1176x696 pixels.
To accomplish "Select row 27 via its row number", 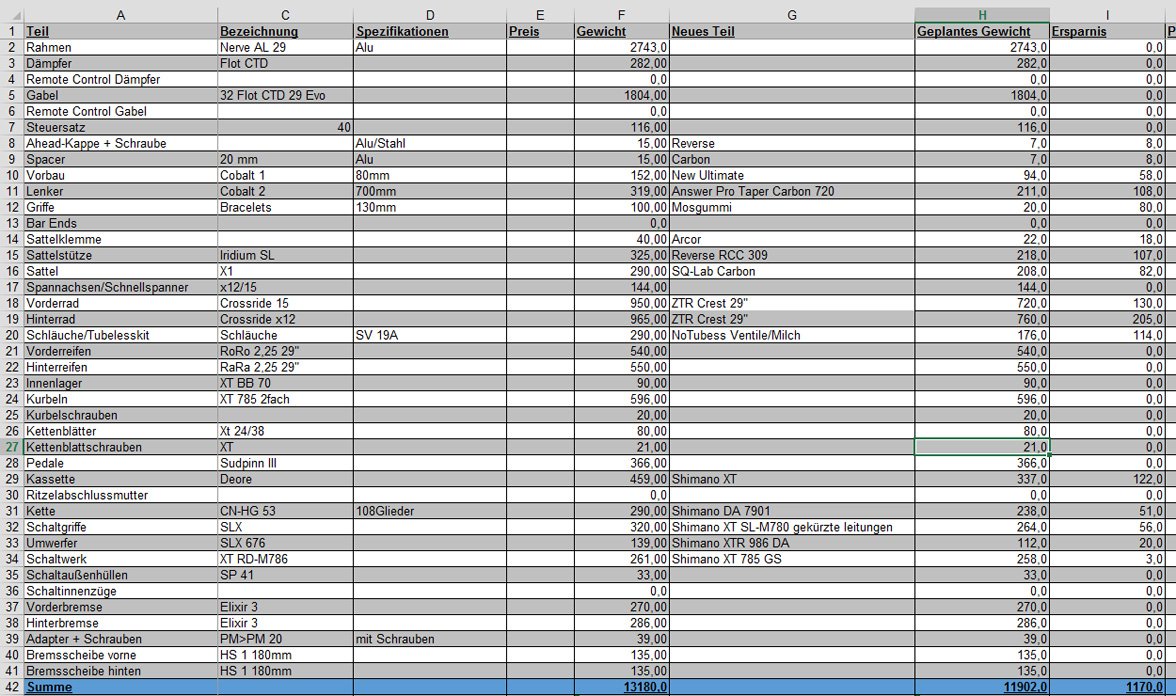I will pyautogui.click(x=12, y=447).
